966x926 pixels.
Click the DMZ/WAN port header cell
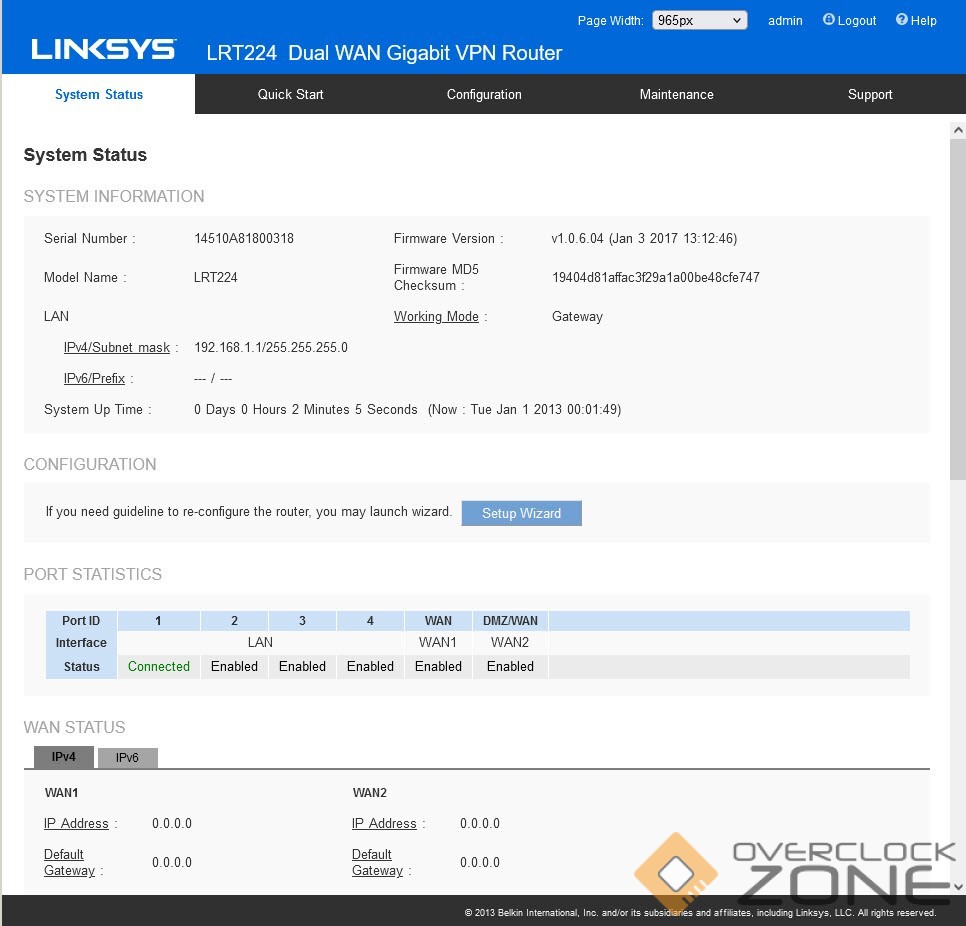[510, 620]
